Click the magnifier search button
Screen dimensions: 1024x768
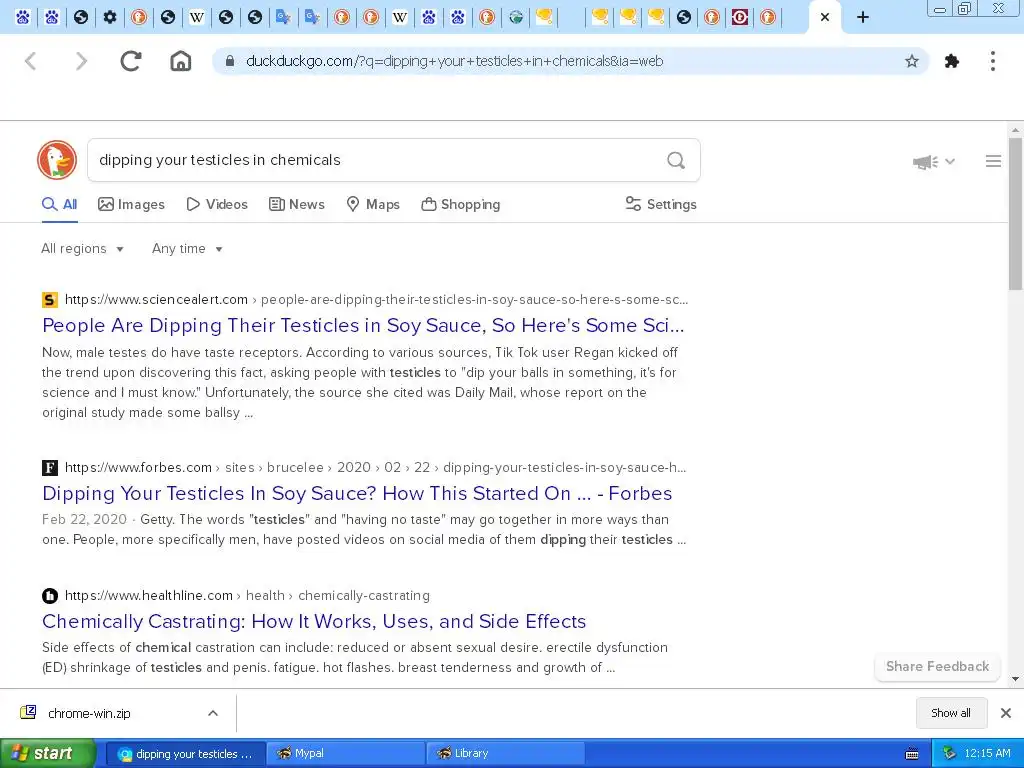point(676,160)
